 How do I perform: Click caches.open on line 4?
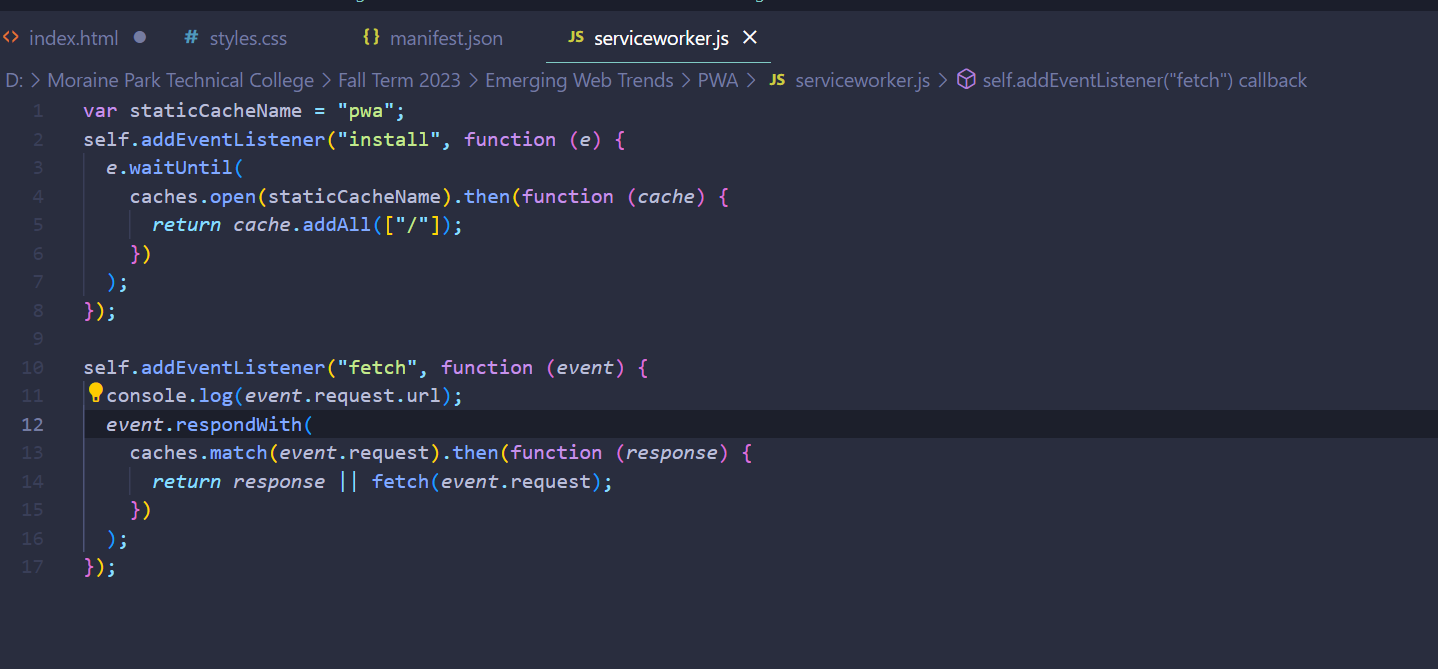pyautogui.click(x=193, y=196)
